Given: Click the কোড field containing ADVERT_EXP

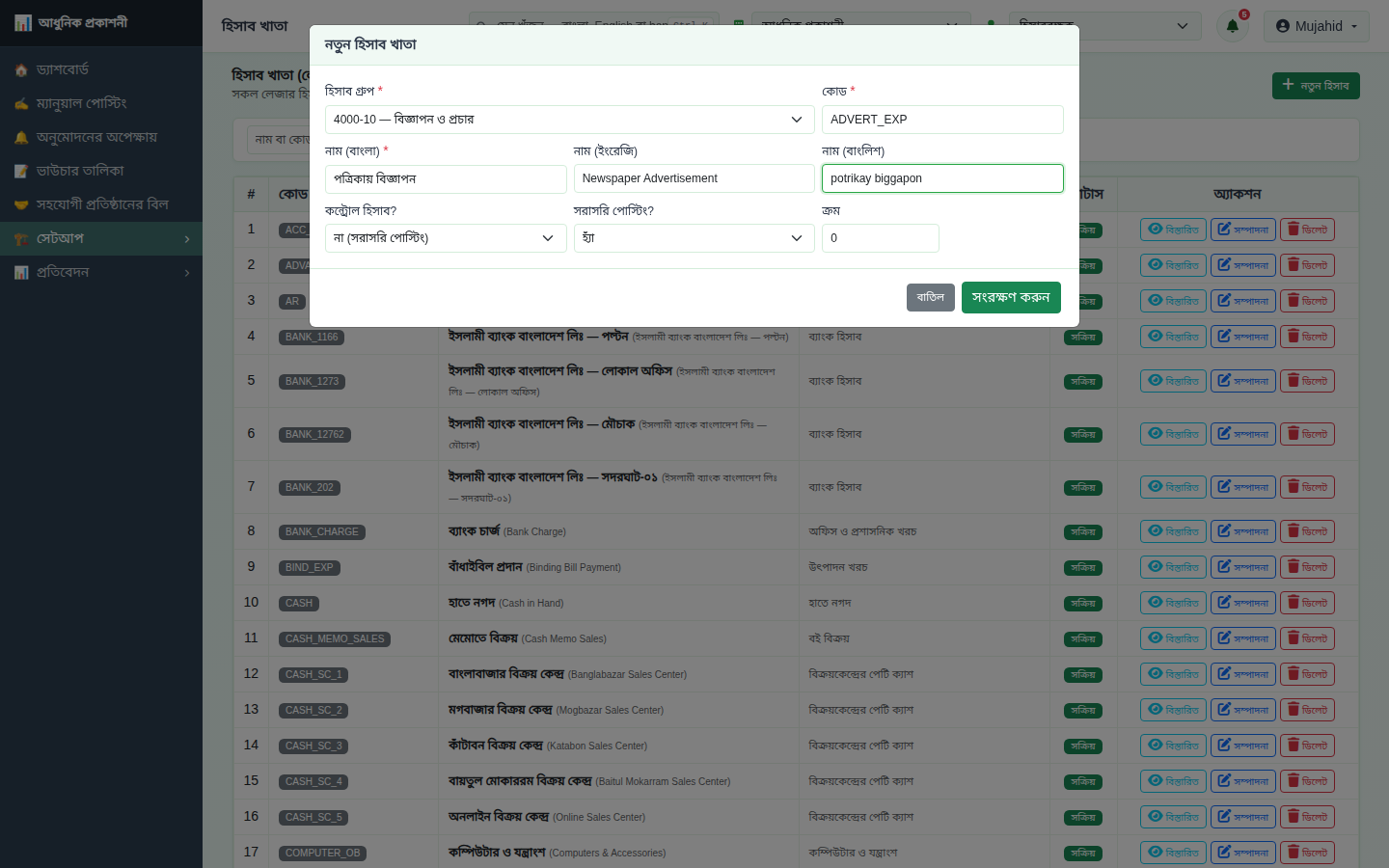Looking at the screenshot, I should (942, 120).
